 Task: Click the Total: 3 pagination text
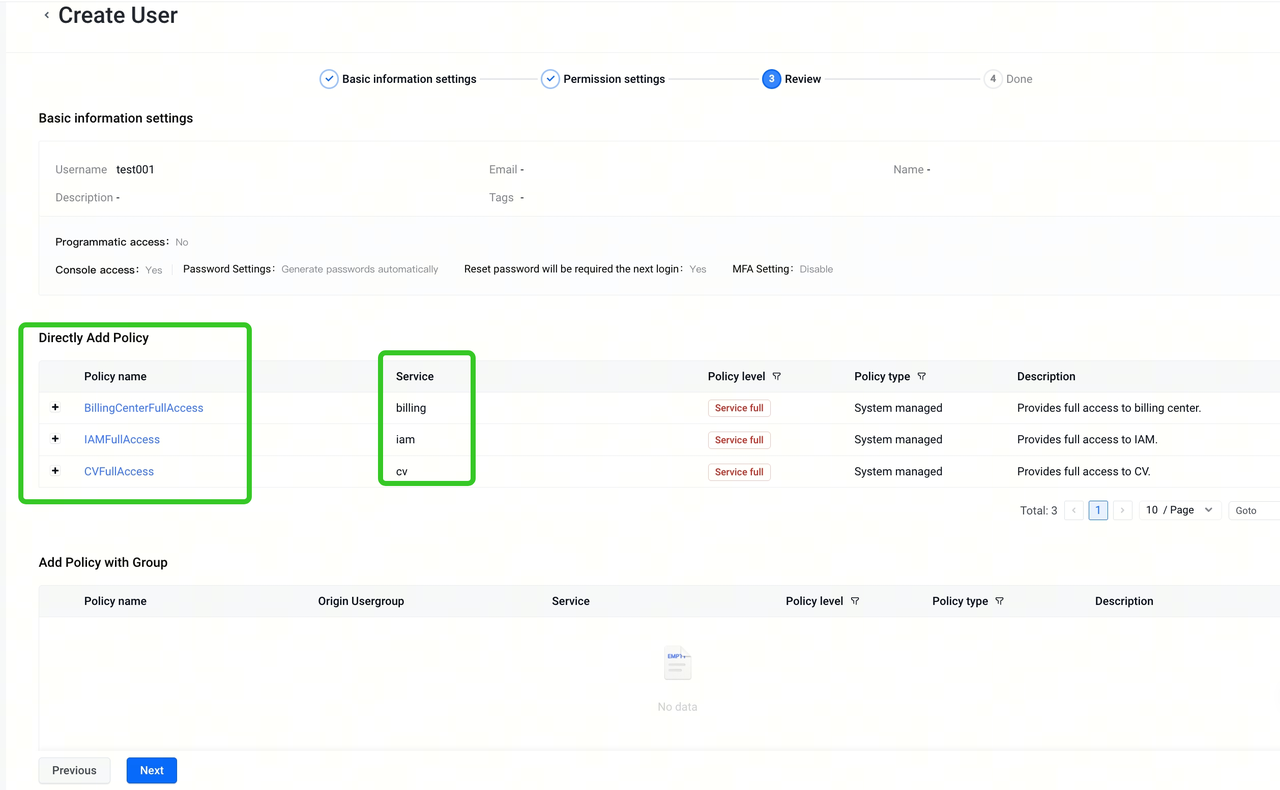tap(1038, 510)
